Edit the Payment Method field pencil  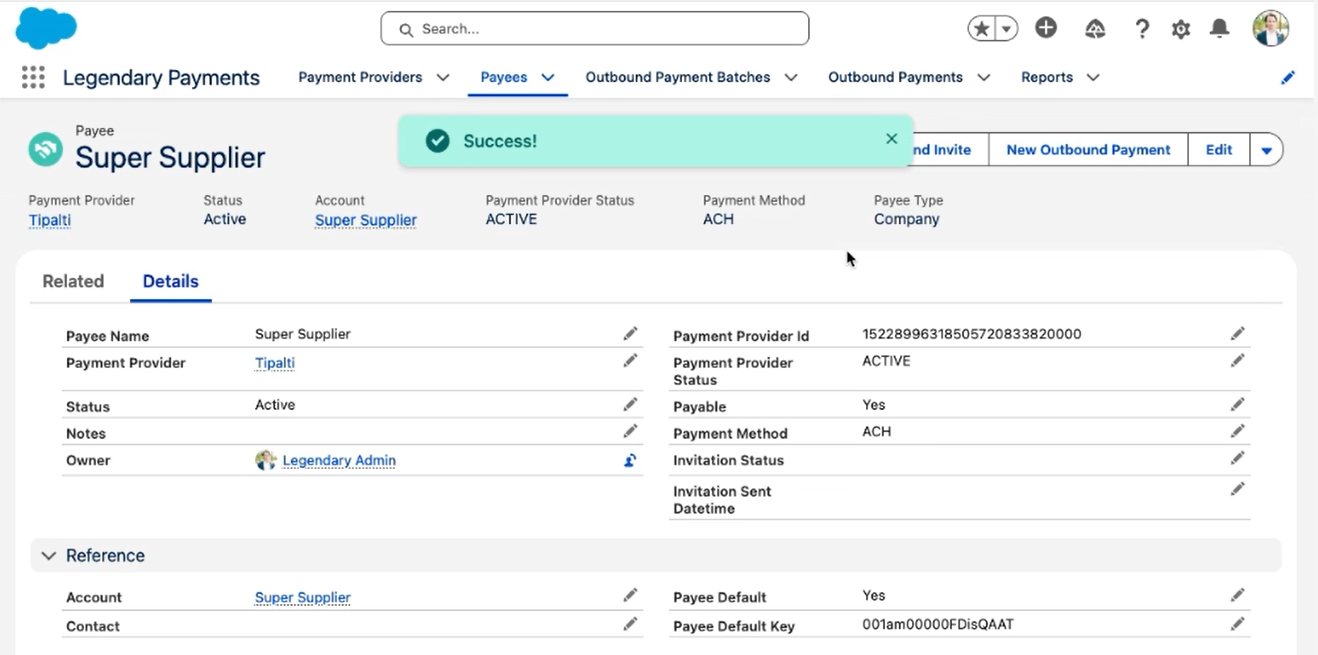point(1237,432)
